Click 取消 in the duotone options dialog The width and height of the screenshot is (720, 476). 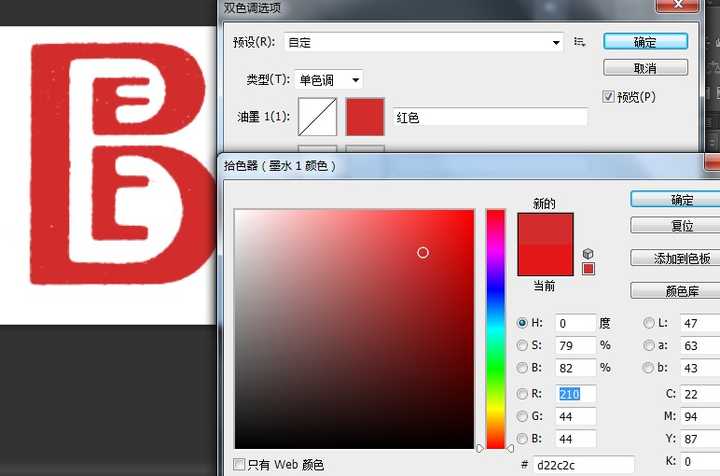[645, 68]
